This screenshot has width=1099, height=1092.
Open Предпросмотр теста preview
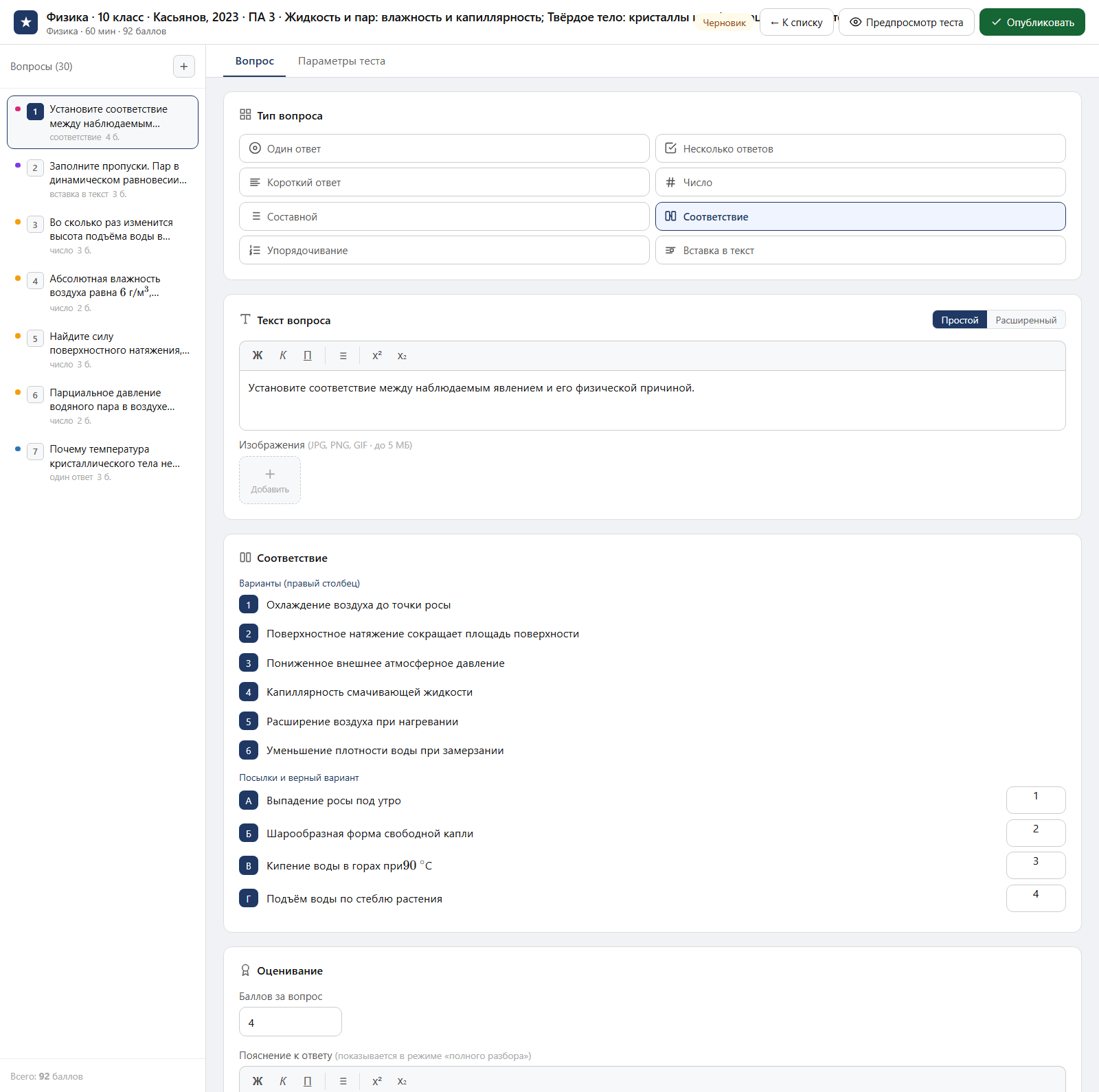click(x=906, y=22)
